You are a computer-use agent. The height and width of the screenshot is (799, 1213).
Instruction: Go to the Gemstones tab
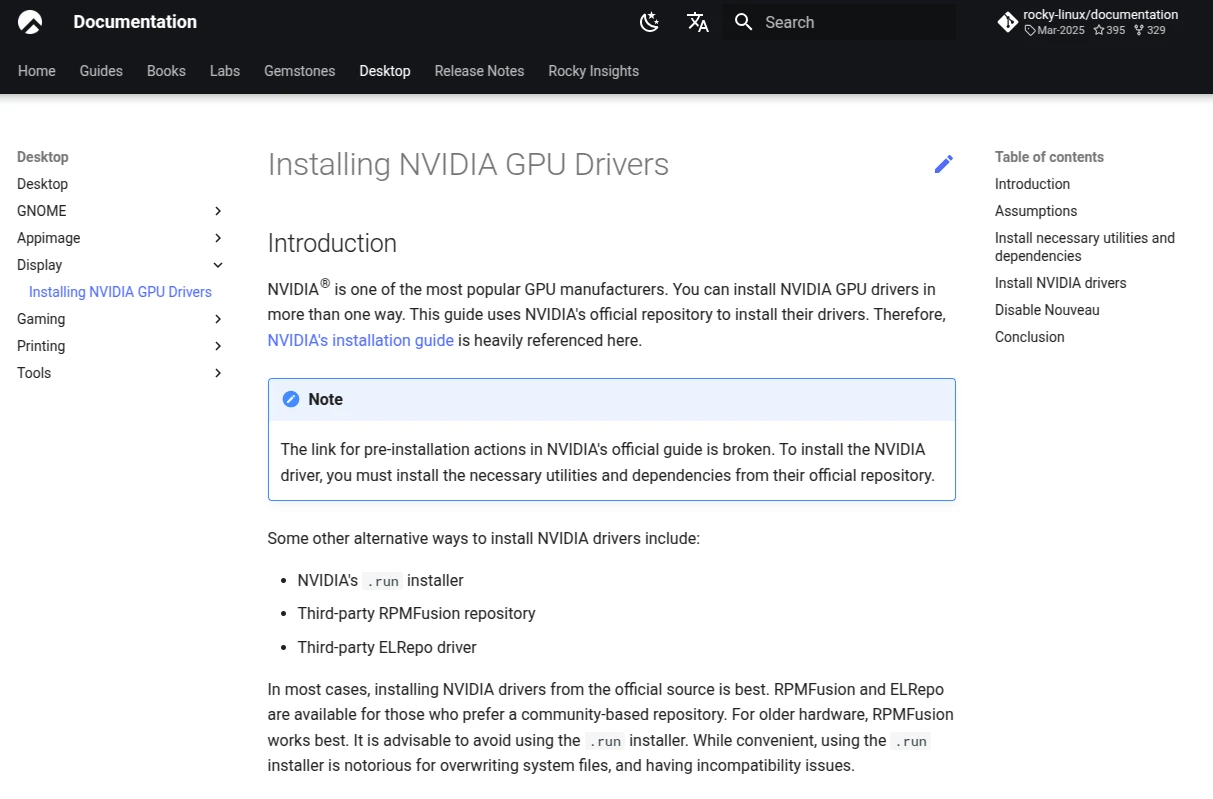(x=299, y=71)
